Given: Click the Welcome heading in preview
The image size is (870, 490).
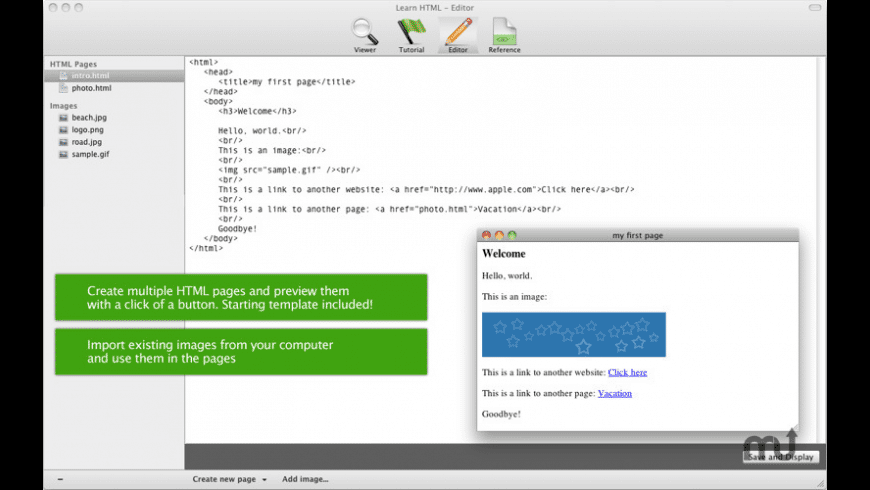Looking at the screenshot, I should (x=503, y=254).
